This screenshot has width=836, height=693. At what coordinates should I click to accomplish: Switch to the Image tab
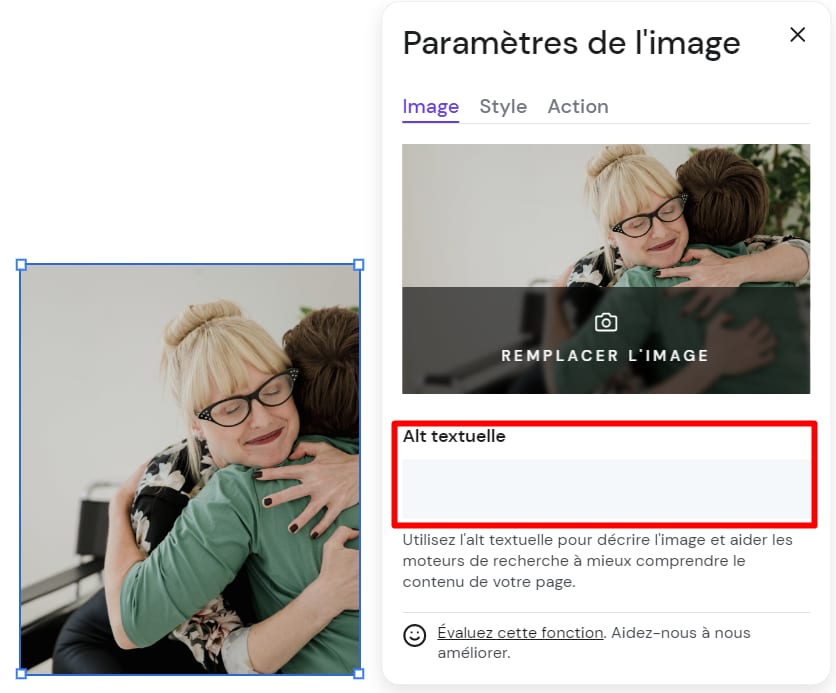430,107
